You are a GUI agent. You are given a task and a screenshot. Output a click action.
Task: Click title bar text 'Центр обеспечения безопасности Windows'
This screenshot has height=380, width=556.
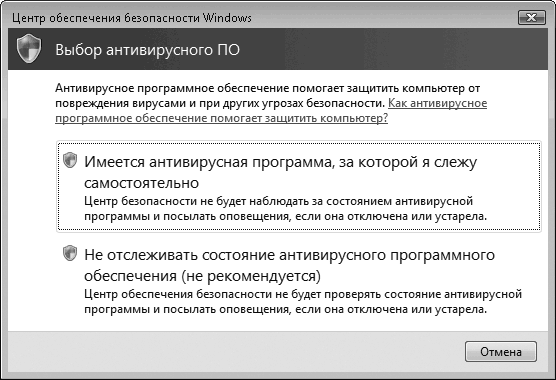coord(132,18)
